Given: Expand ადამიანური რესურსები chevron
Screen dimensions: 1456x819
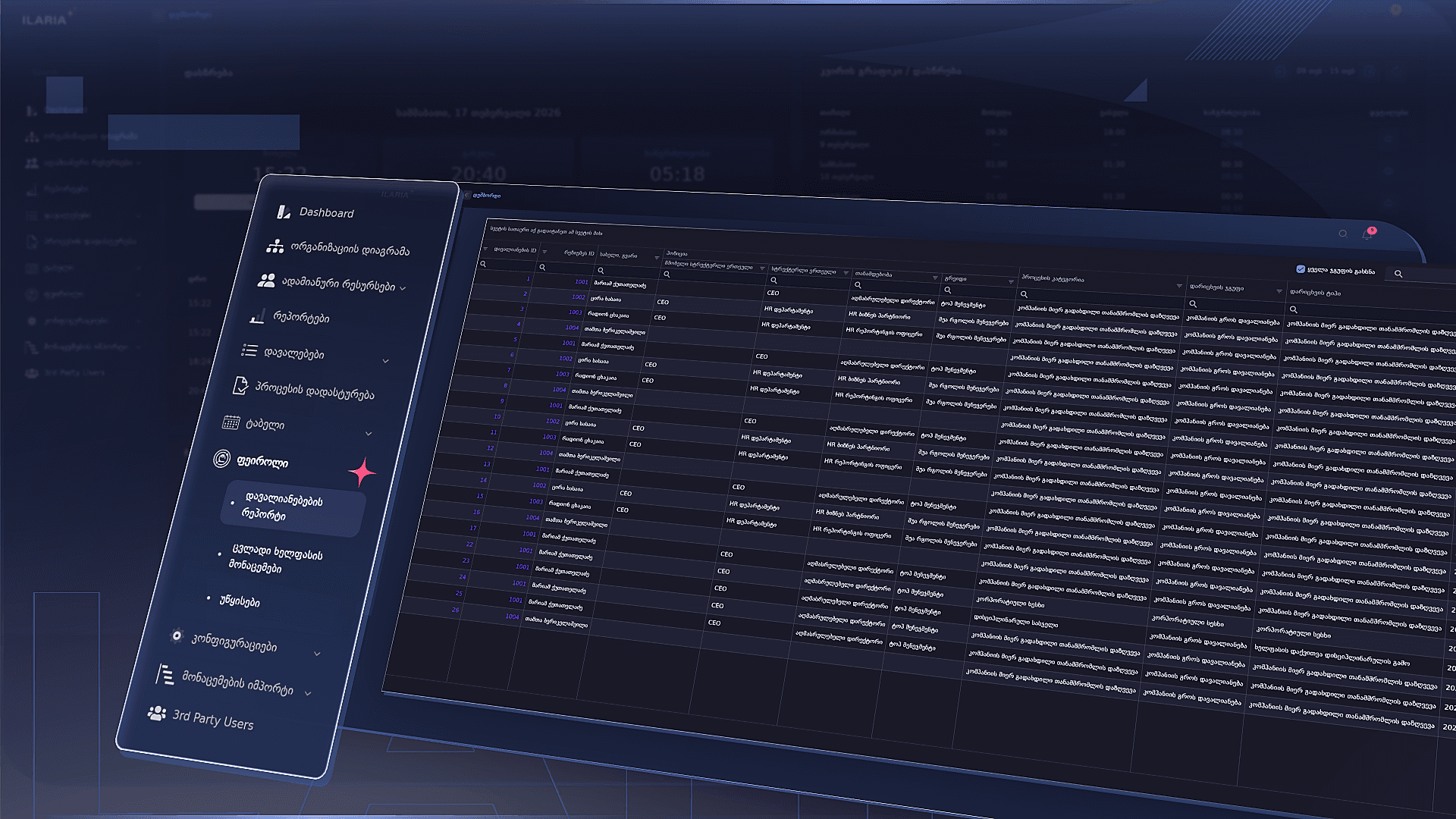Looking at the screenshot, I should tap(403, 288).
